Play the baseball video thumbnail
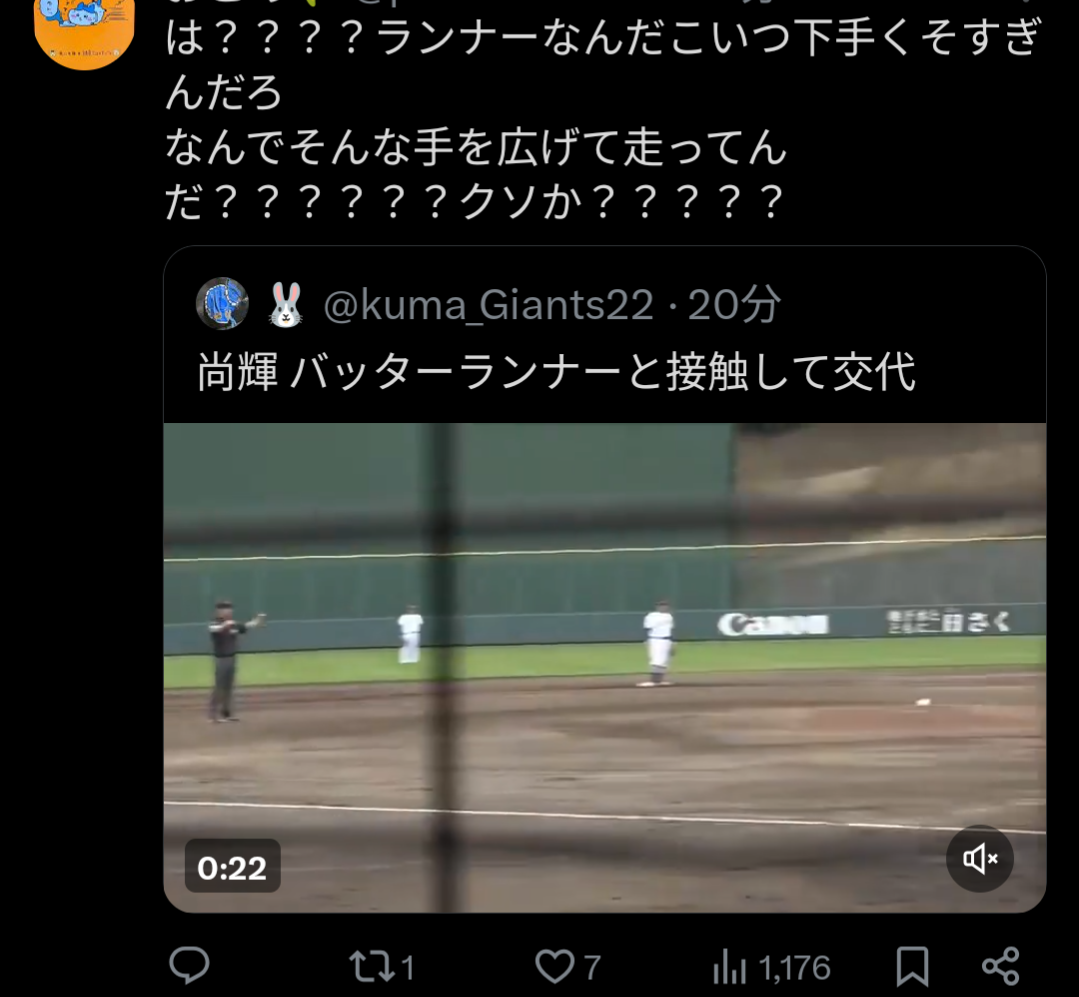 tap(605, 667)
